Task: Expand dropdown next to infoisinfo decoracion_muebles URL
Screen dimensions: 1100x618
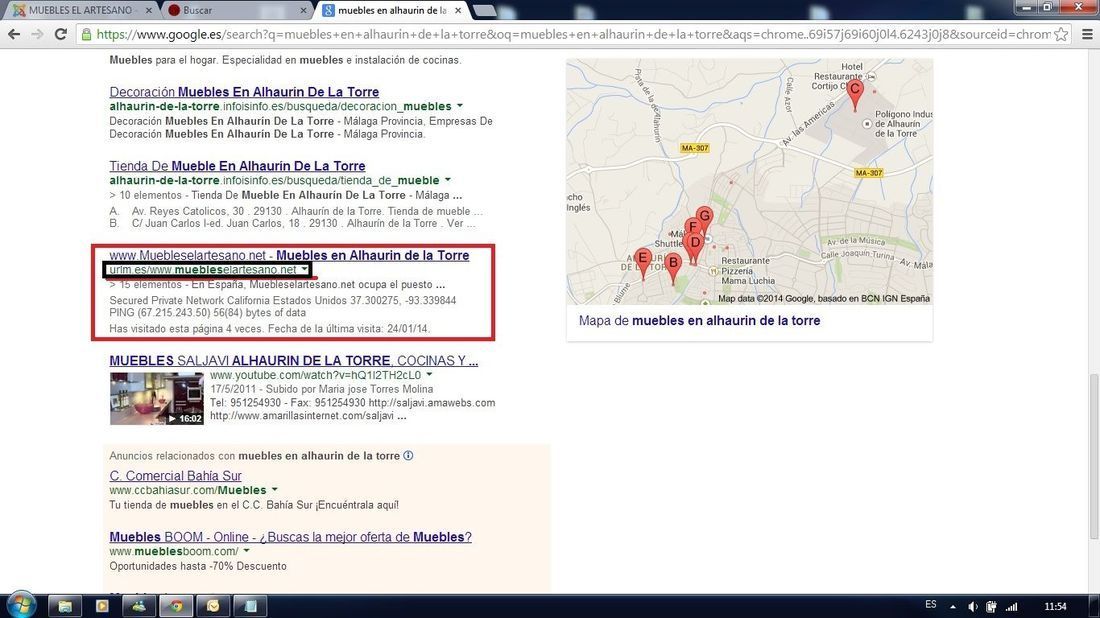Action: 460,106
